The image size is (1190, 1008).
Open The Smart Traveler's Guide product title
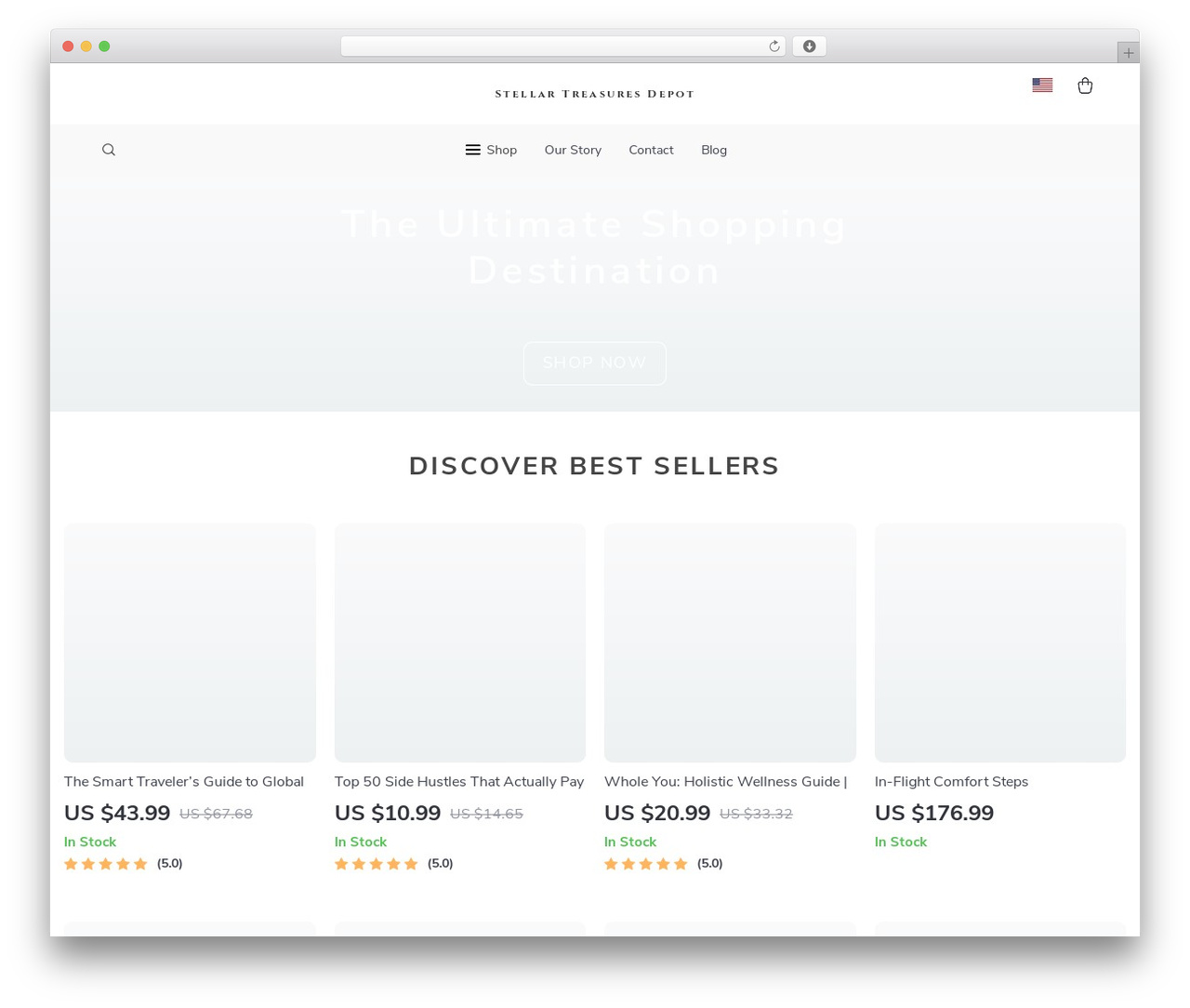(x=184, y=781)
